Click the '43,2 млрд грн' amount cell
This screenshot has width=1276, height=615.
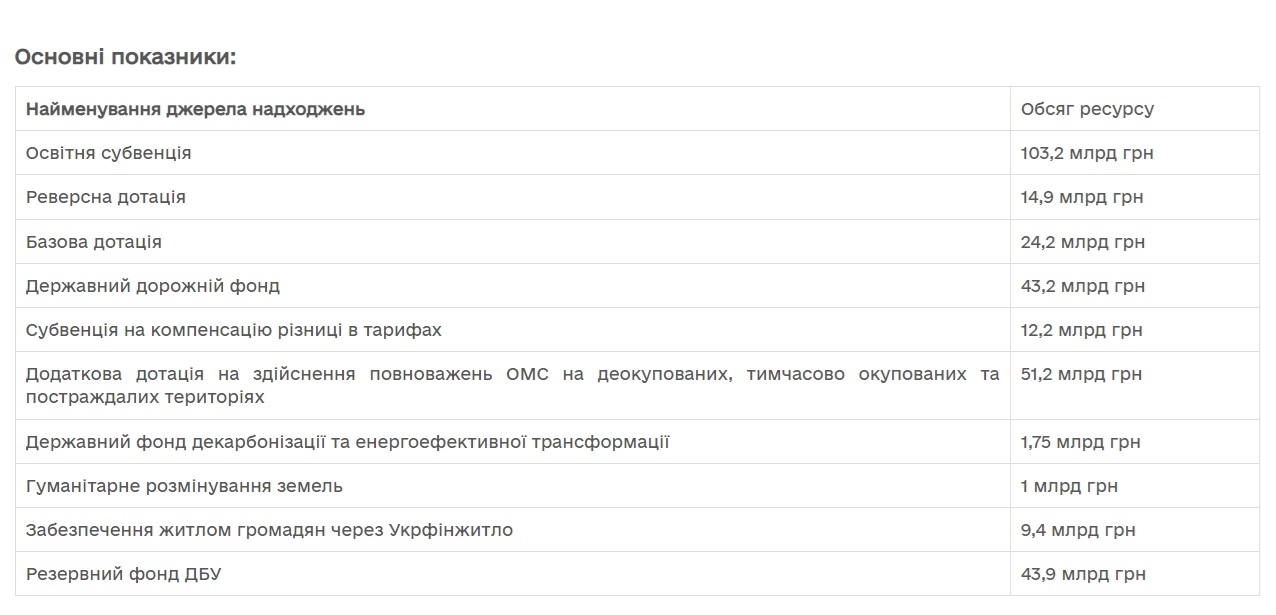point(1083,286)
